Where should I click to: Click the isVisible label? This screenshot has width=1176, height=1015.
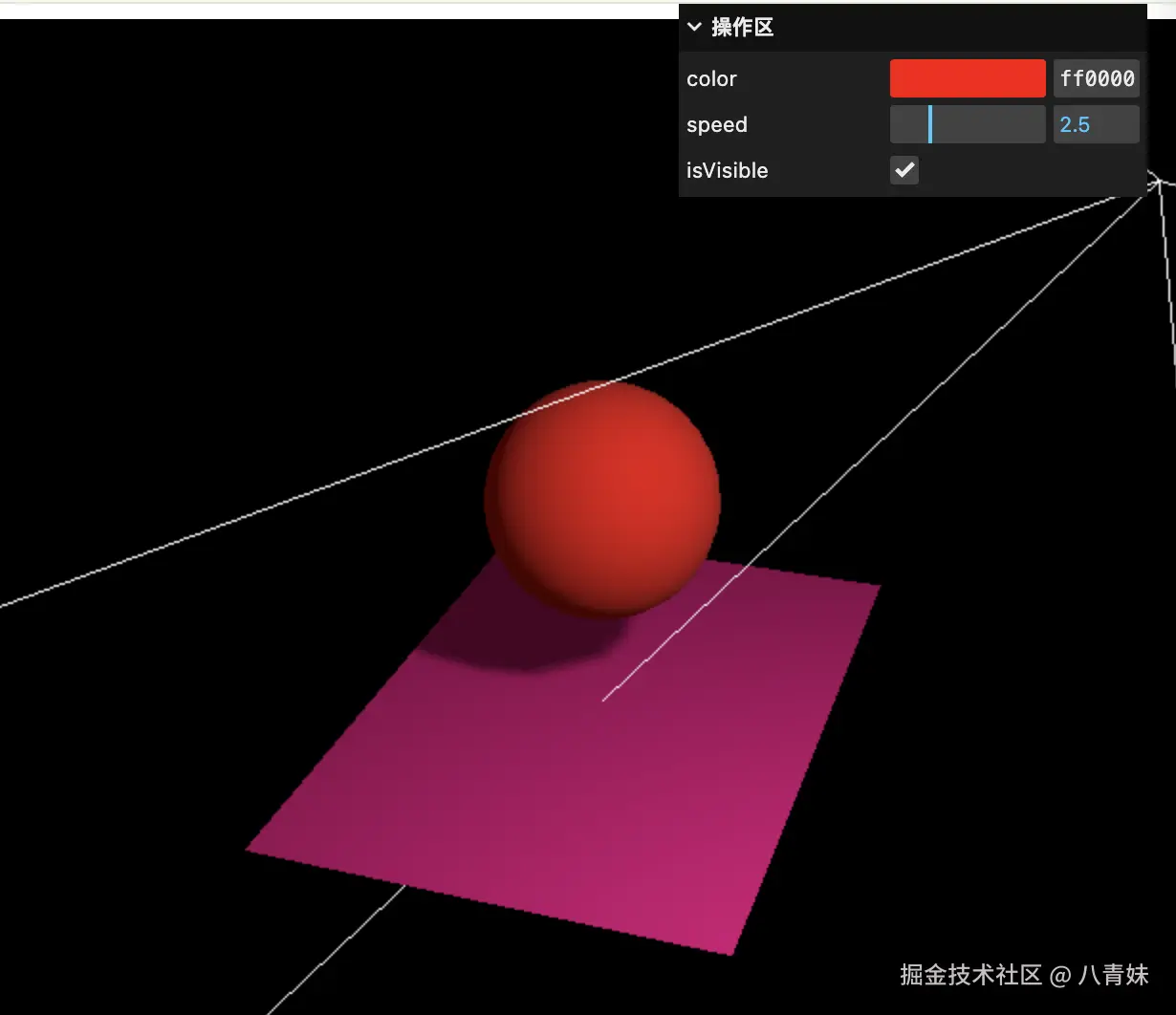pyautogui.click(x=728, y=171)
